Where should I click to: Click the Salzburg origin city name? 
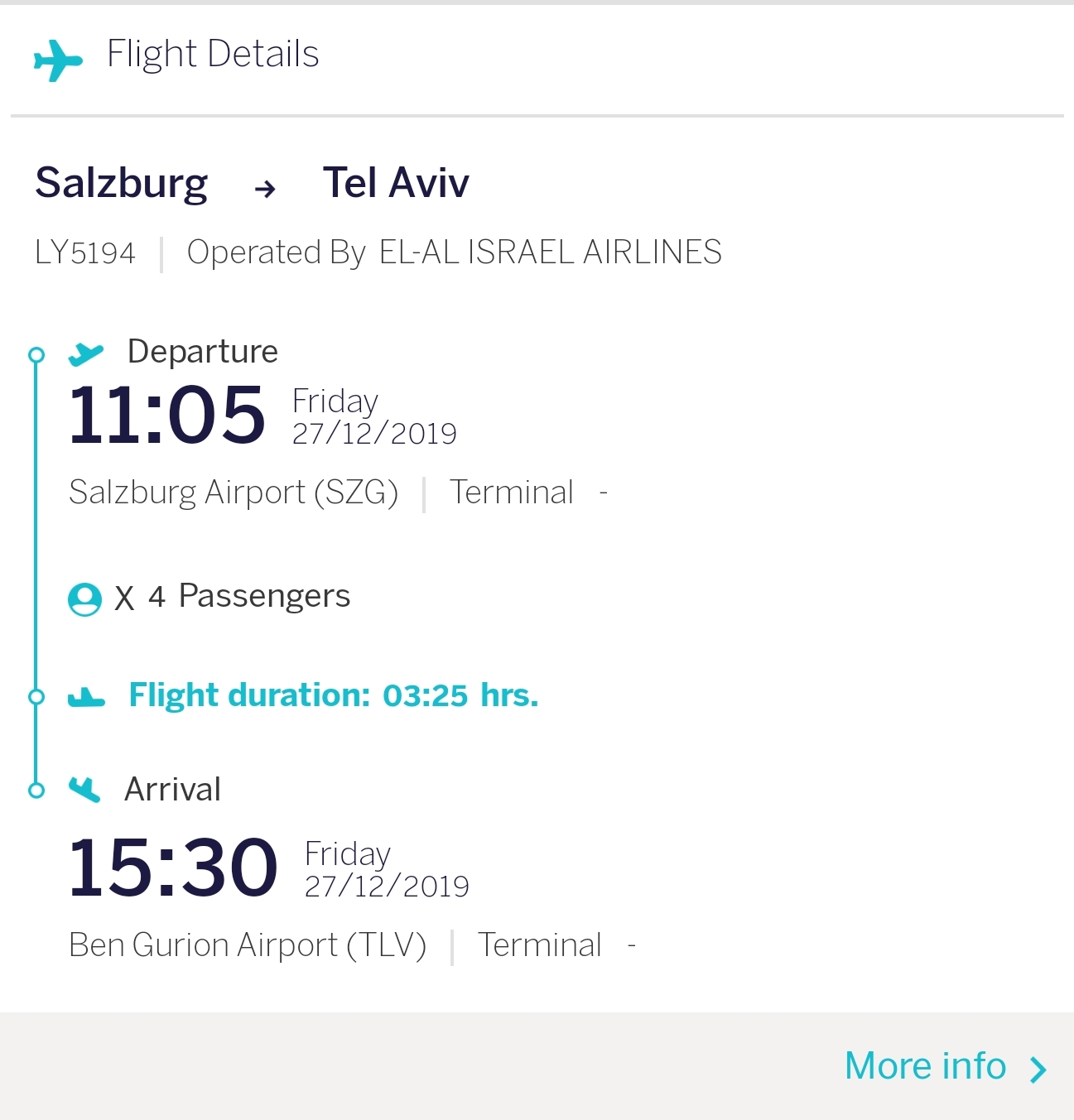pos(122,183)
